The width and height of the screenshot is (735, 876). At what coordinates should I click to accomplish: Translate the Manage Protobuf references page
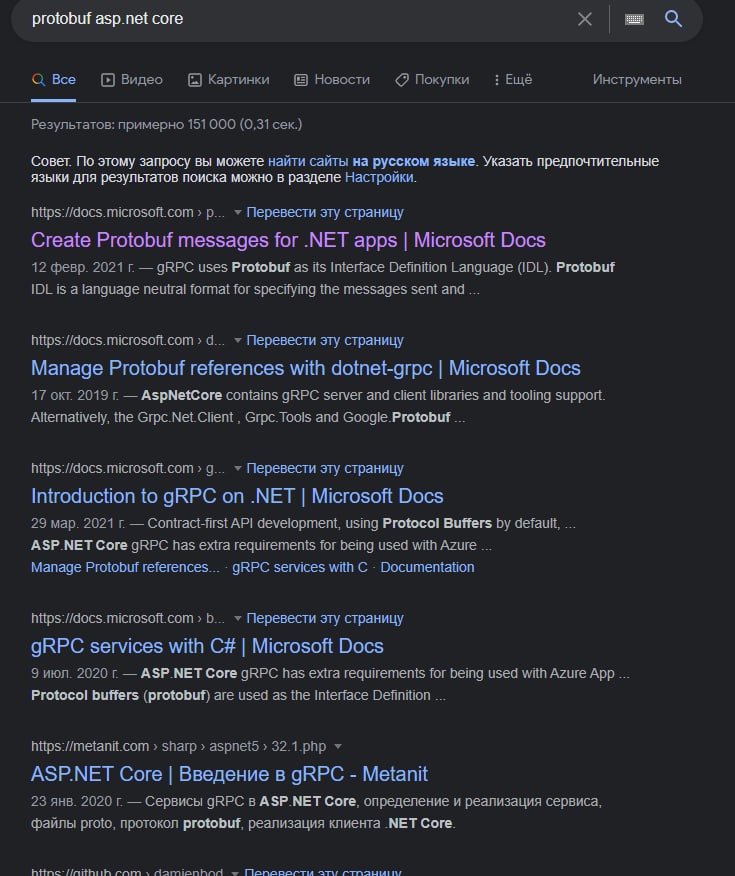coord(325,340)
